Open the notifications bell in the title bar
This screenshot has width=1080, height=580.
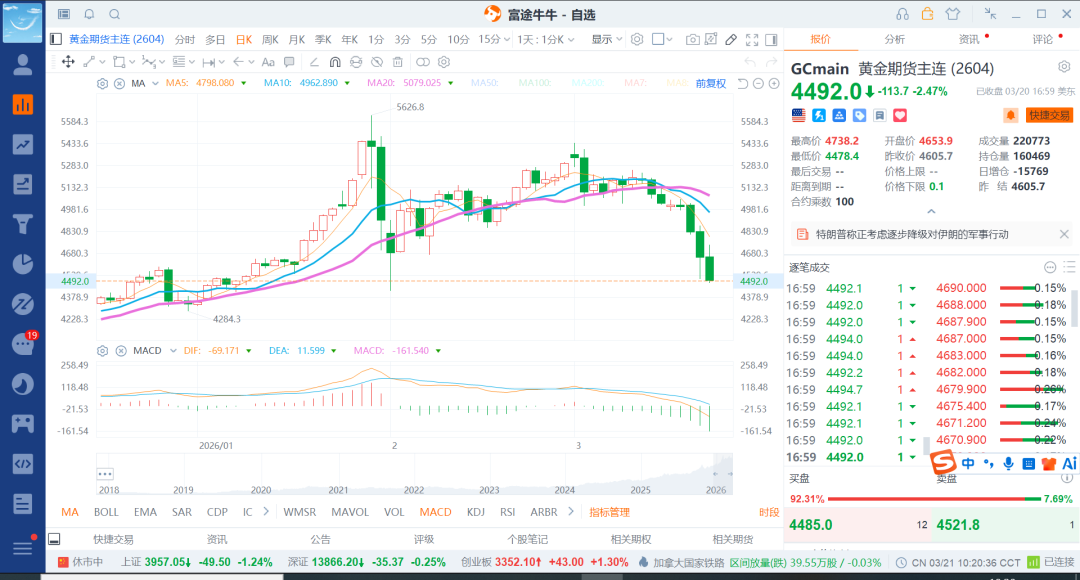[x=89, y=14]
